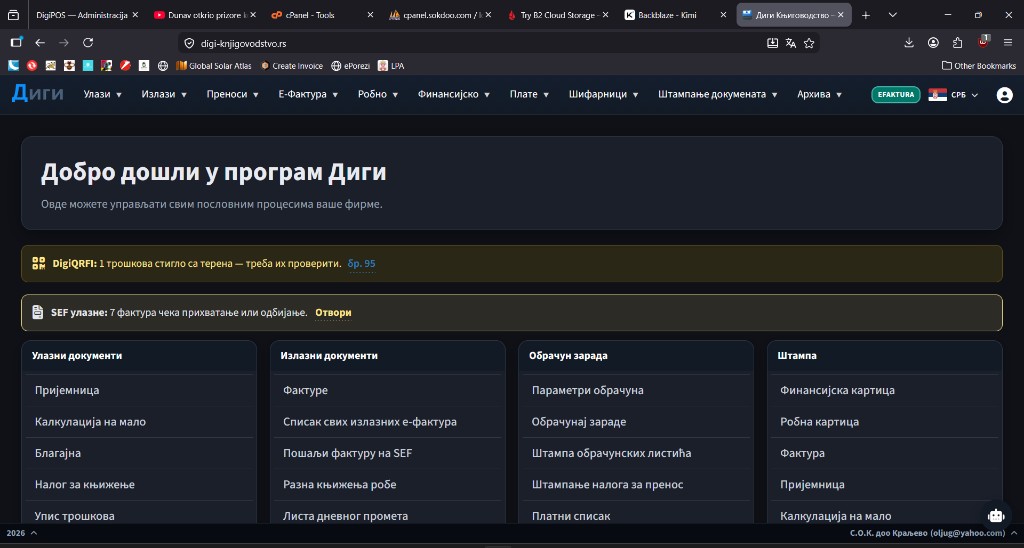This screenshot has height=548, width=1024.
Task: Click the QR code icon in the DigiQRFI banner
Action: pyautogui.click(x=39, y=264)
